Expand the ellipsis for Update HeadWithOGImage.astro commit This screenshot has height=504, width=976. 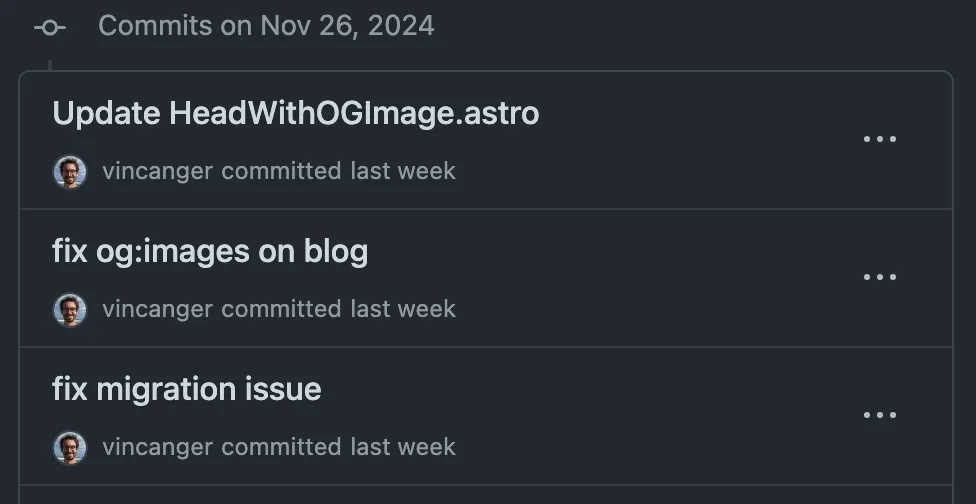tap(879, 139)
